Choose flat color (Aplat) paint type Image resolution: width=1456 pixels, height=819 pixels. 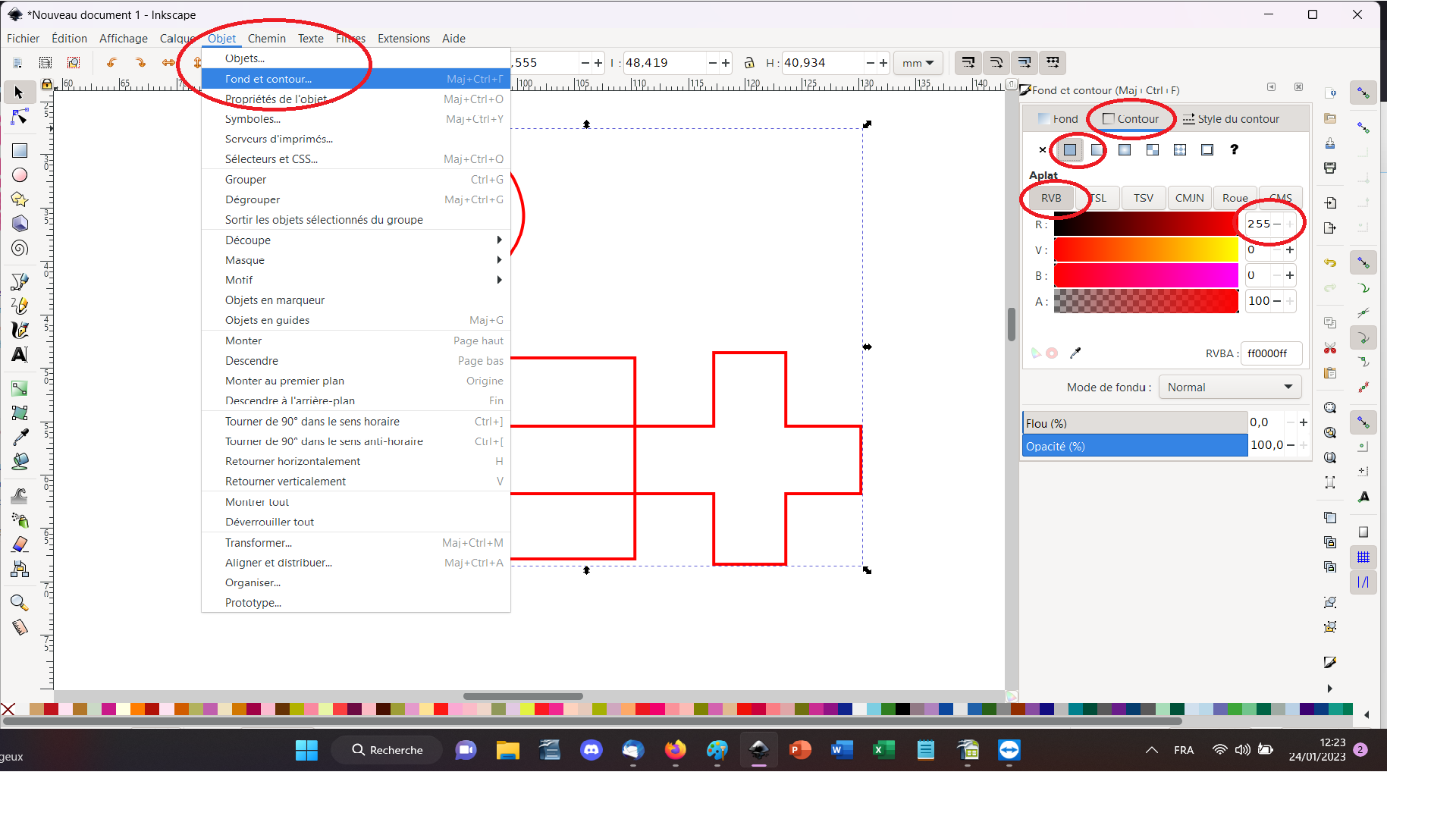tap(1070, 150)
